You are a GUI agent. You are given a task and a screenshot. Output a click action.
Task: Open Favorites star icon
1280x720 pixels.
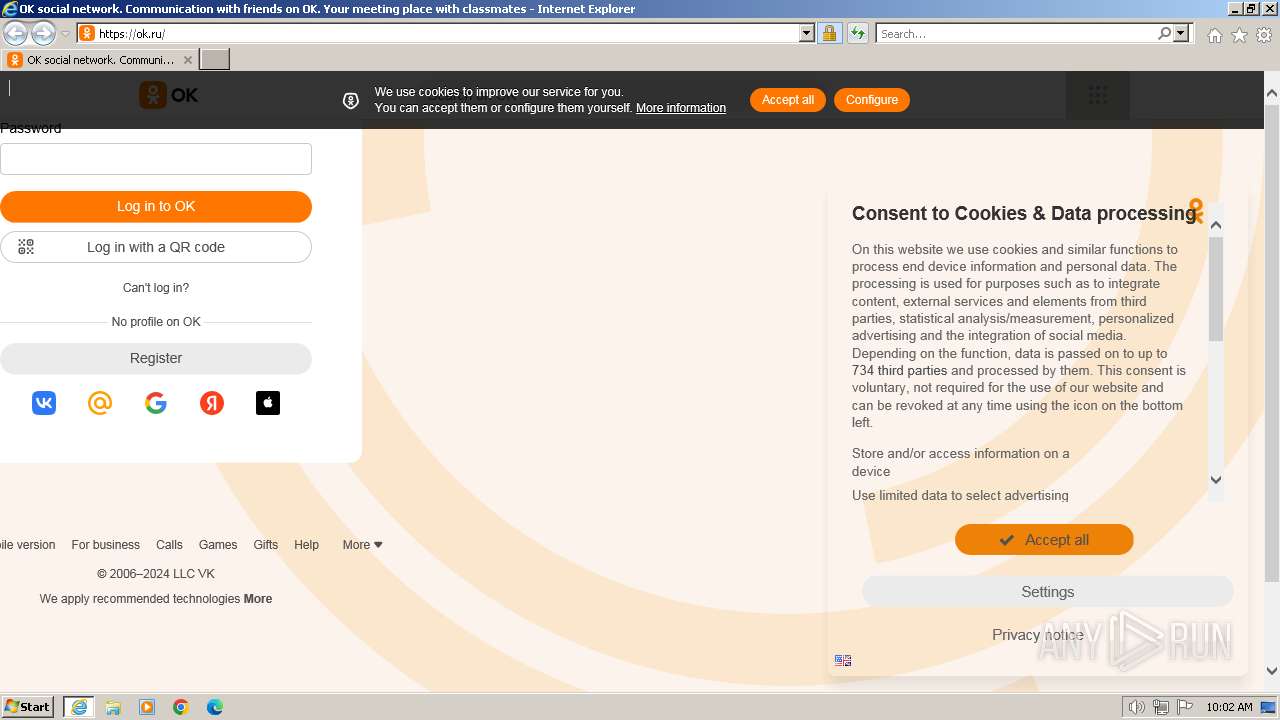(x=1239, y=35)
